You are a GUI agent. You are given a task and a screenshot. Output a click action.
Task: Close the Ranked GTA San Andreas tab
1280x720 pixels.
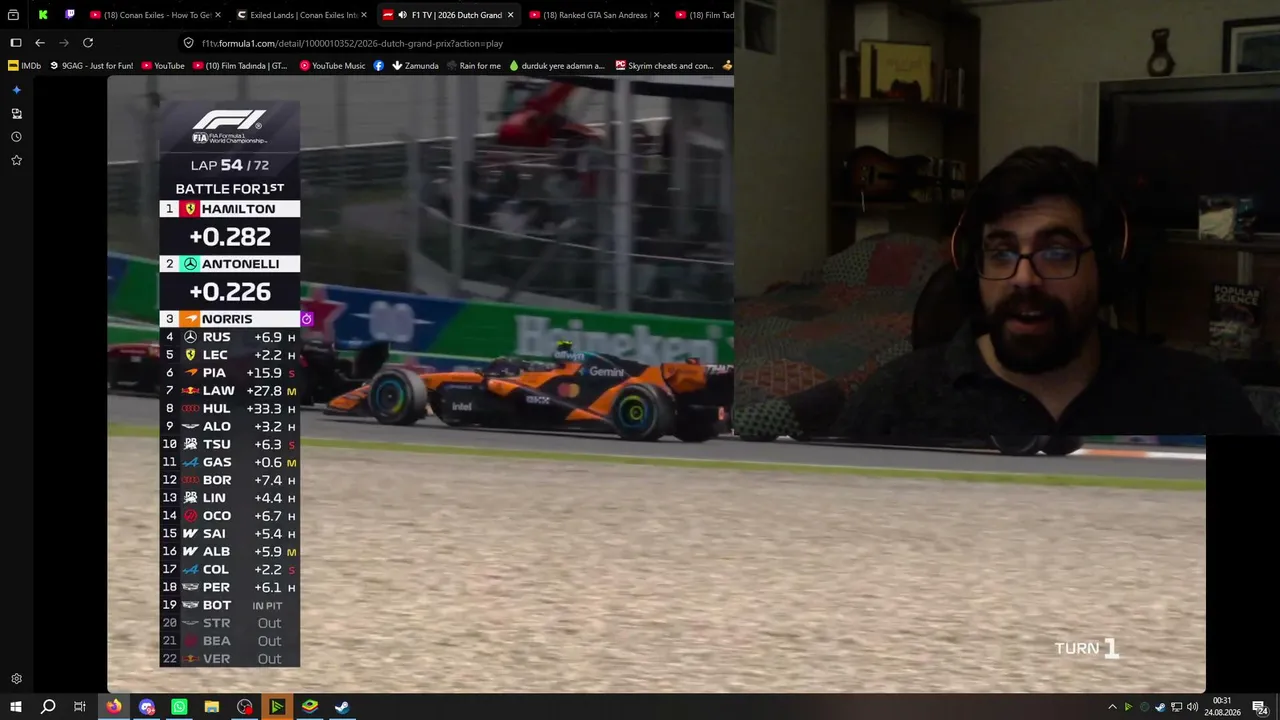pyautogui.click(x=656, y=15)
